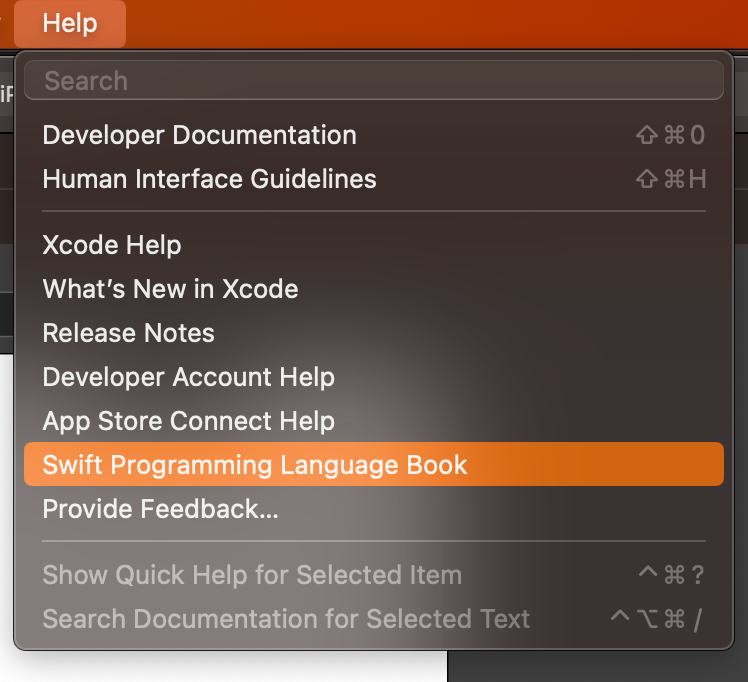Open Developer Documentation
Screen dimensions: 748x682
374,135
